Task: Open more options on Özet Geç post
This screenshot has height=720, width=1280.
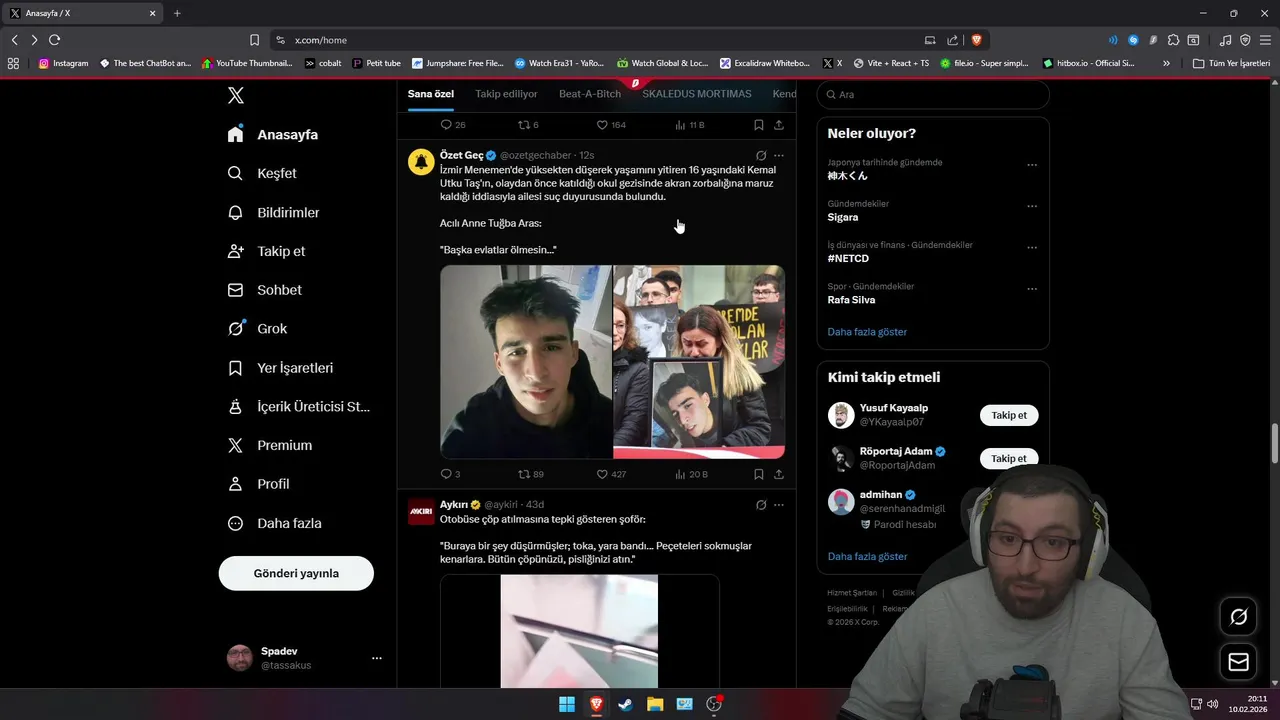Action: pos(779,156)
